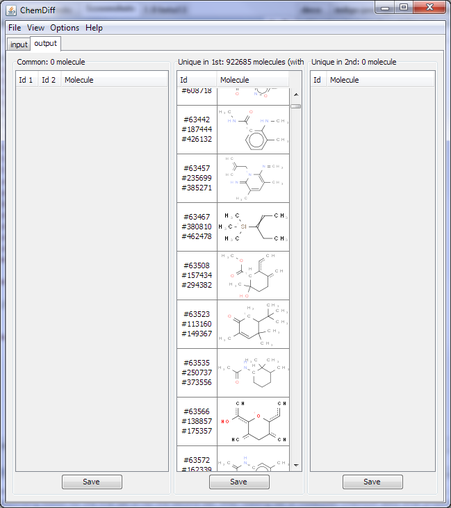Click the ChemDiff Java app icon
The width and height of the screenshot is (451, 508).
(x=11, y=10)
